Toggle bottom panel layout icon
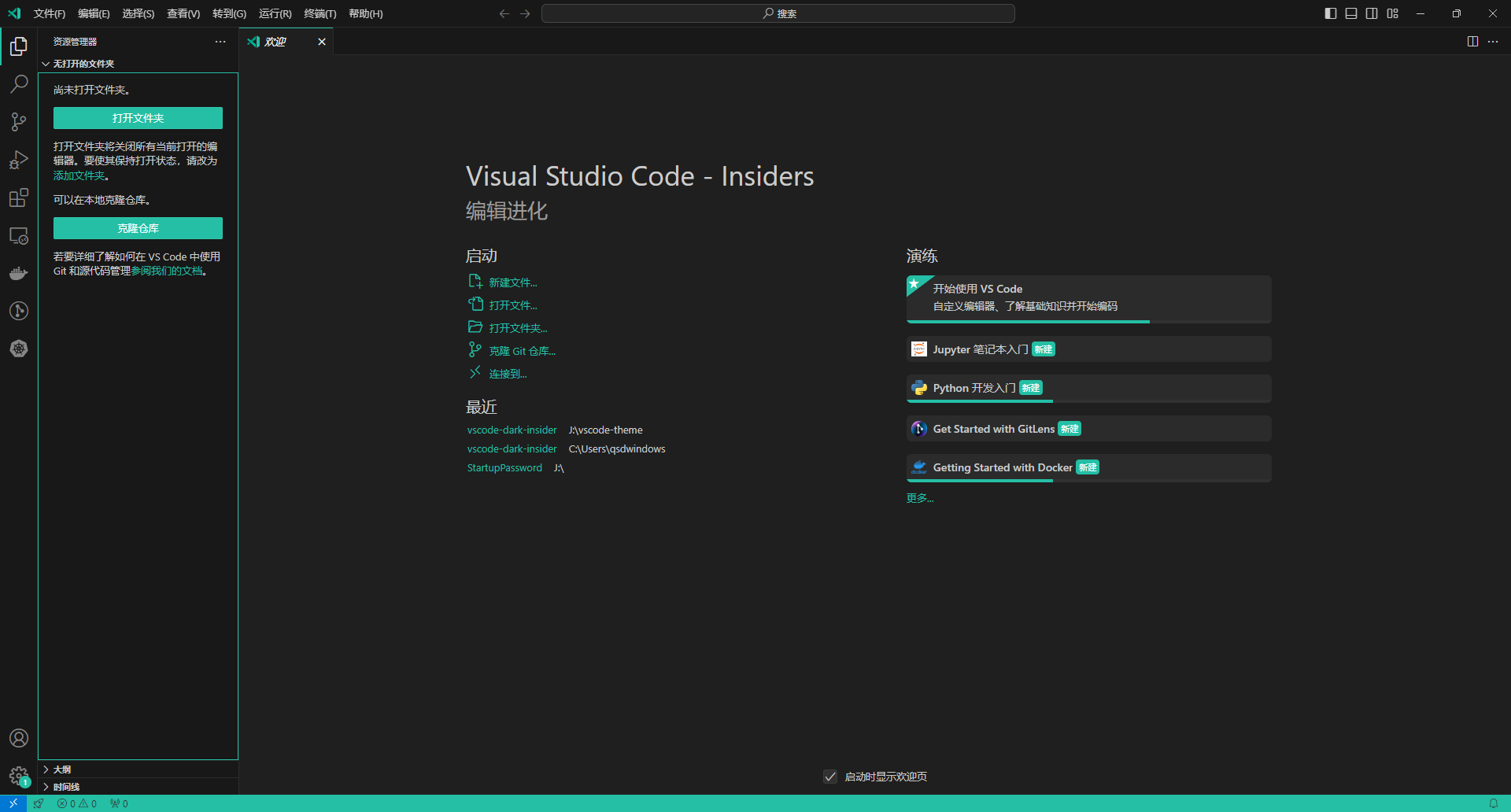The image size is (1511, 812). tap(1351, 13)
